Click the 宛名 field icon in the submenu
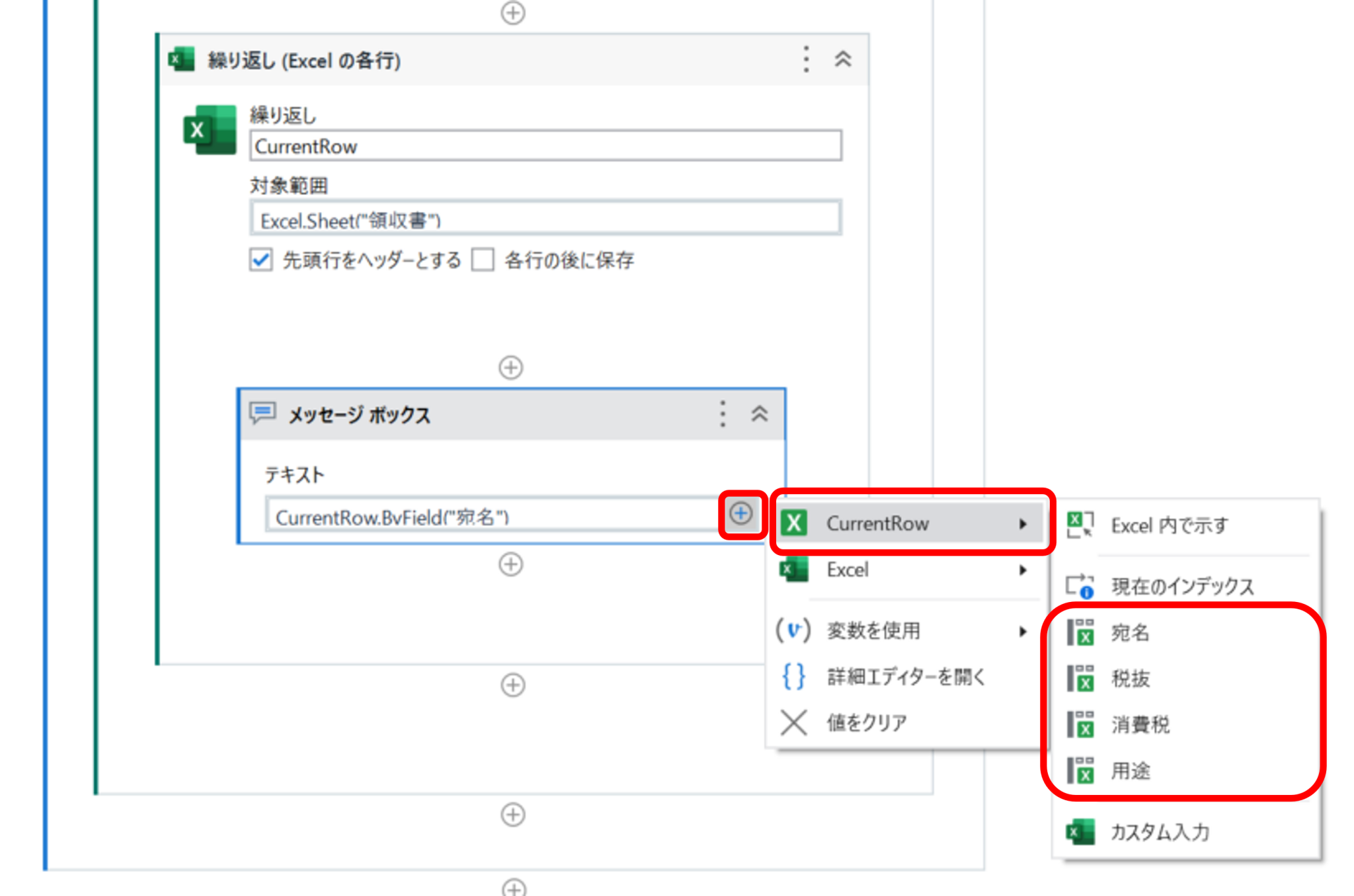The width and height of the screenshot is (1354, 896). tap(1082, 632)
